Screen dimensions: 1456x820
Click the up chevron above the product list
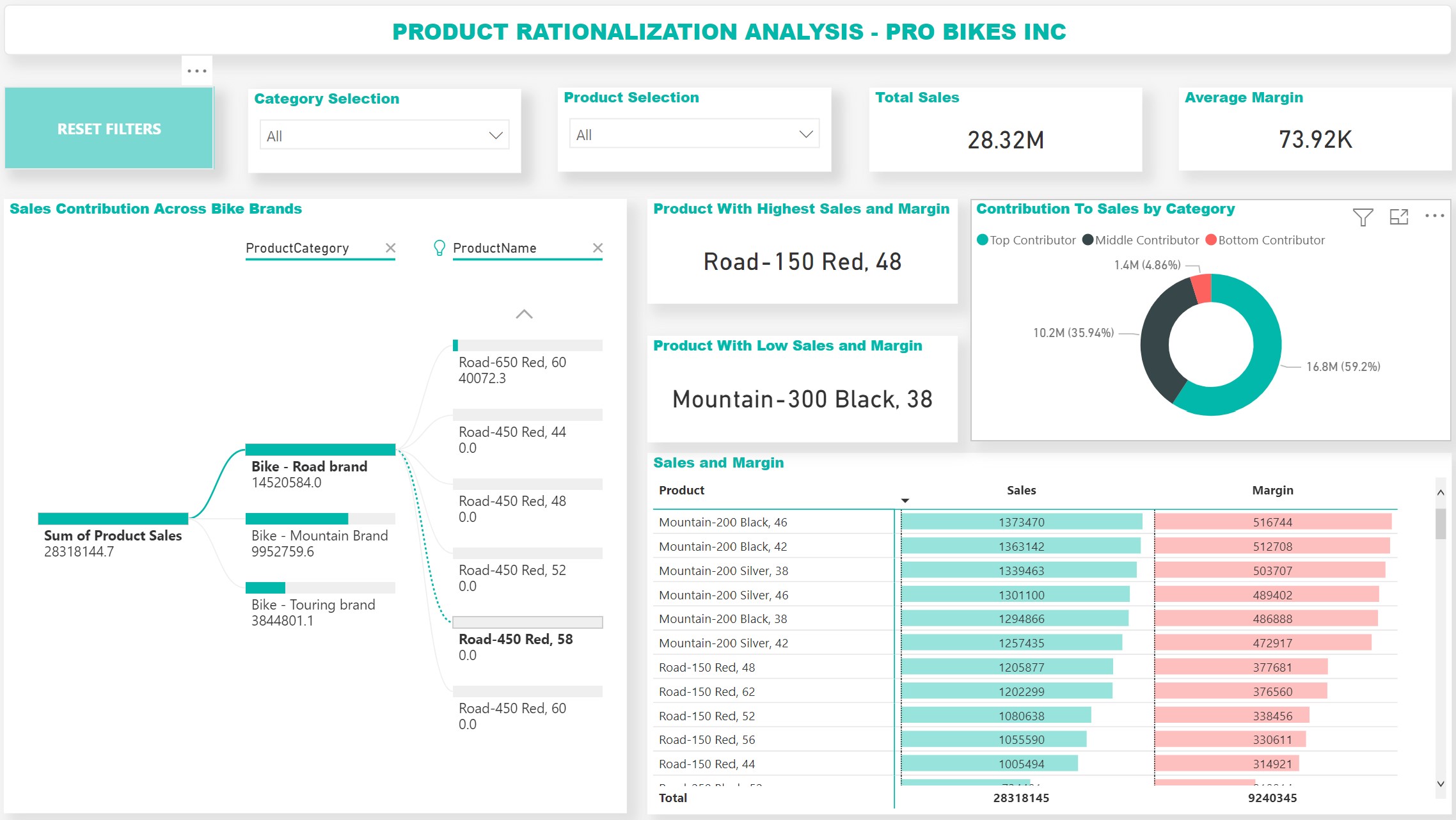pos(524,314)
